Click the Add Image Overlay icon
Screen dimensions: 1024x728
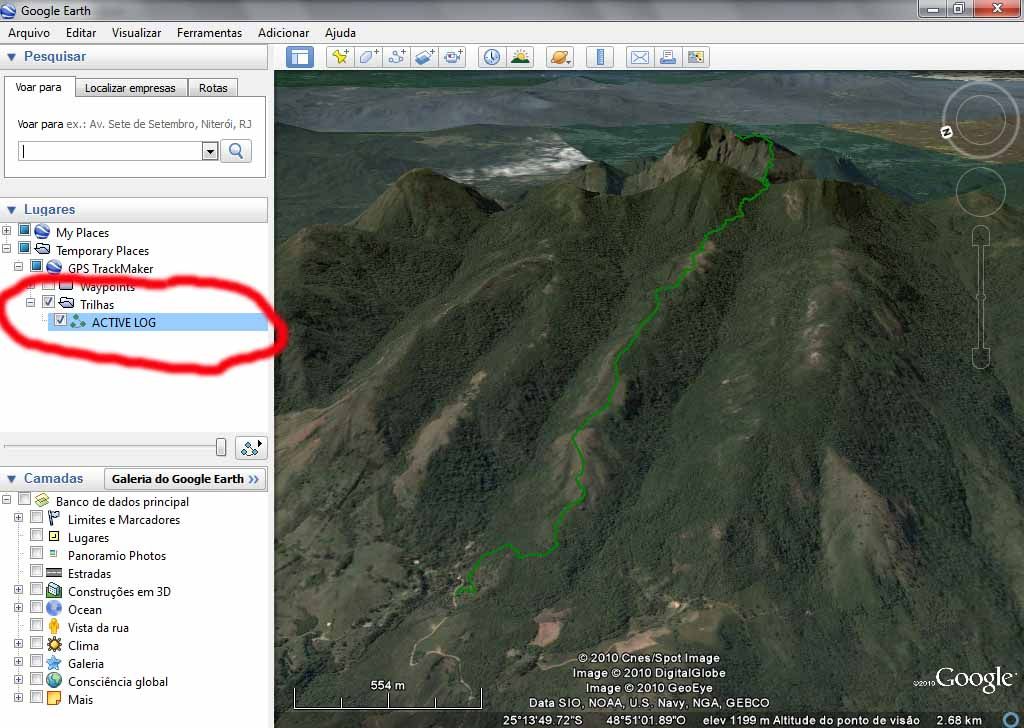tap(425, 57)
